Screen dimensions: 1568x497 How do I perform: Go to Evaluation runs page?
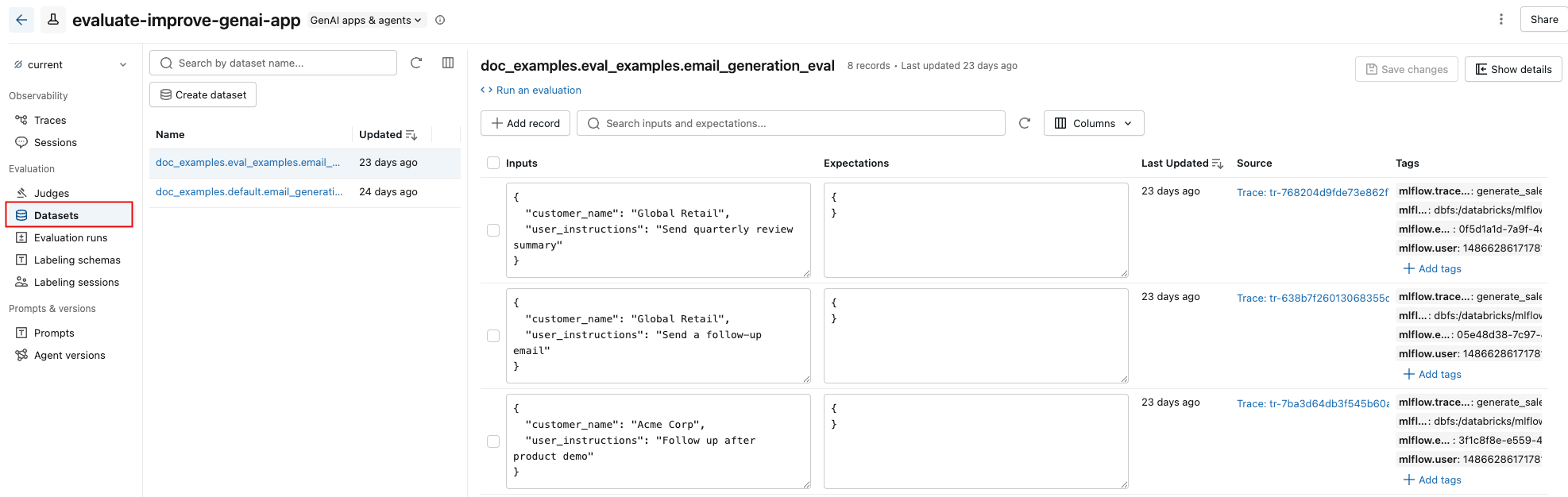(71, 237)
